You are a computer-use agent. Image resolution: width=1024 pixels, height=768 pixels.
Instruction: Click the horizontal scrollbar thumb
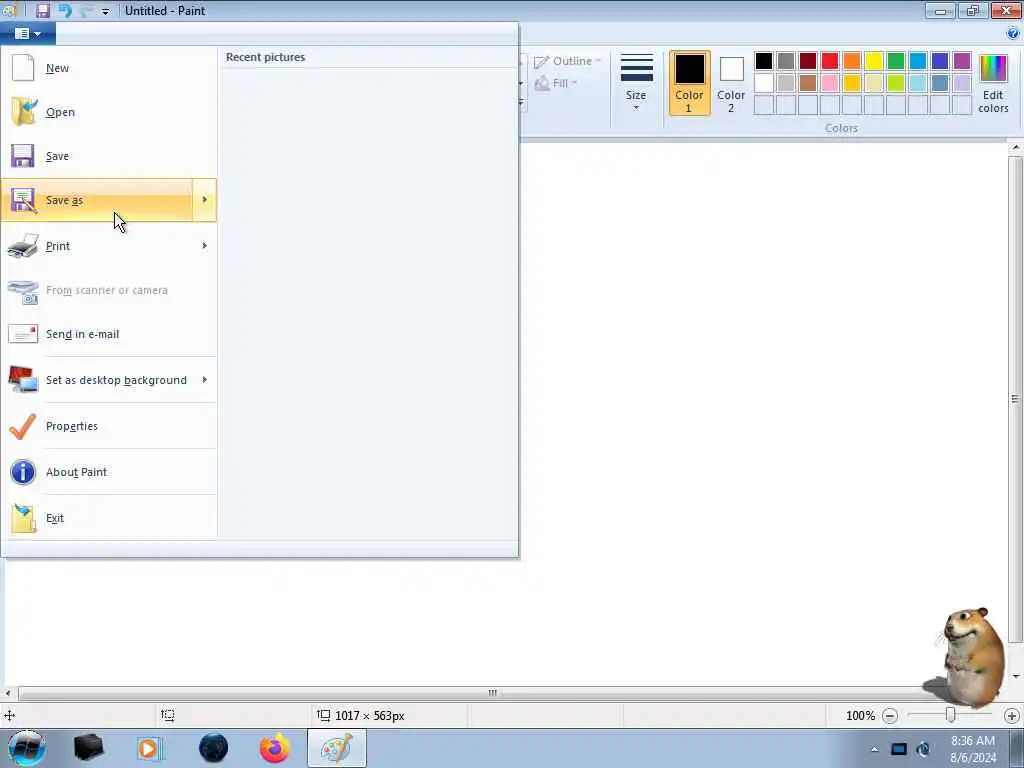492,693
